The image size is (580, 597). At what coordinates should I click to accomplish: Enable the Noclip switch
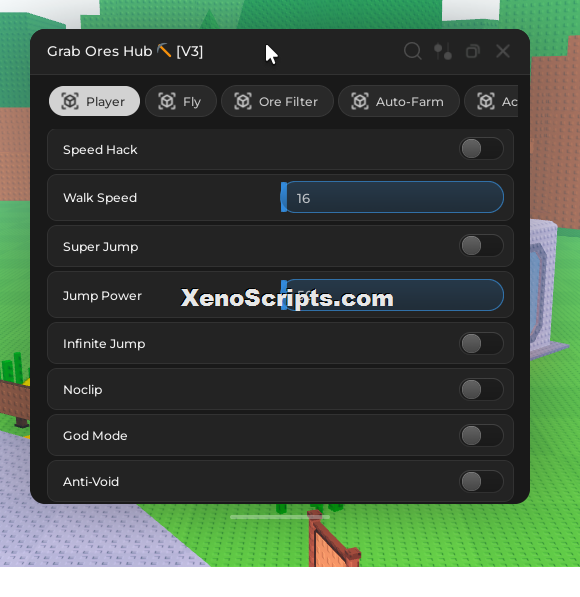click(x=481, y=389)
